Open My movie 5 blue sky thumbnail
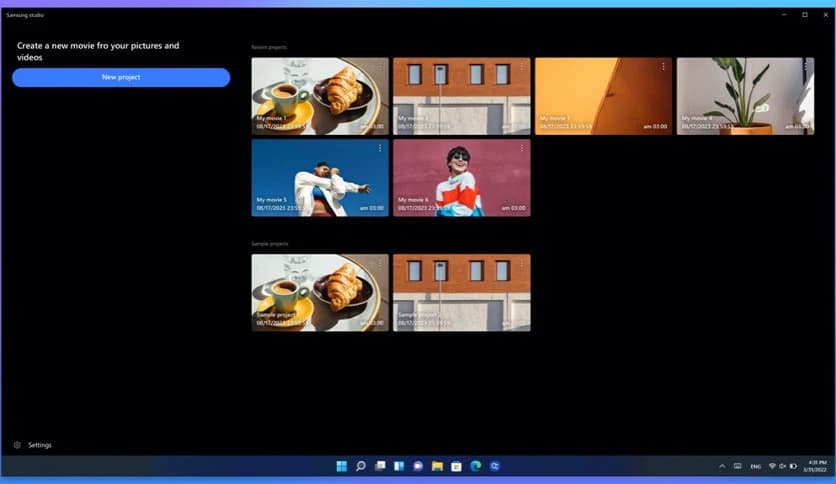836x484 pixels. point(320,178)
